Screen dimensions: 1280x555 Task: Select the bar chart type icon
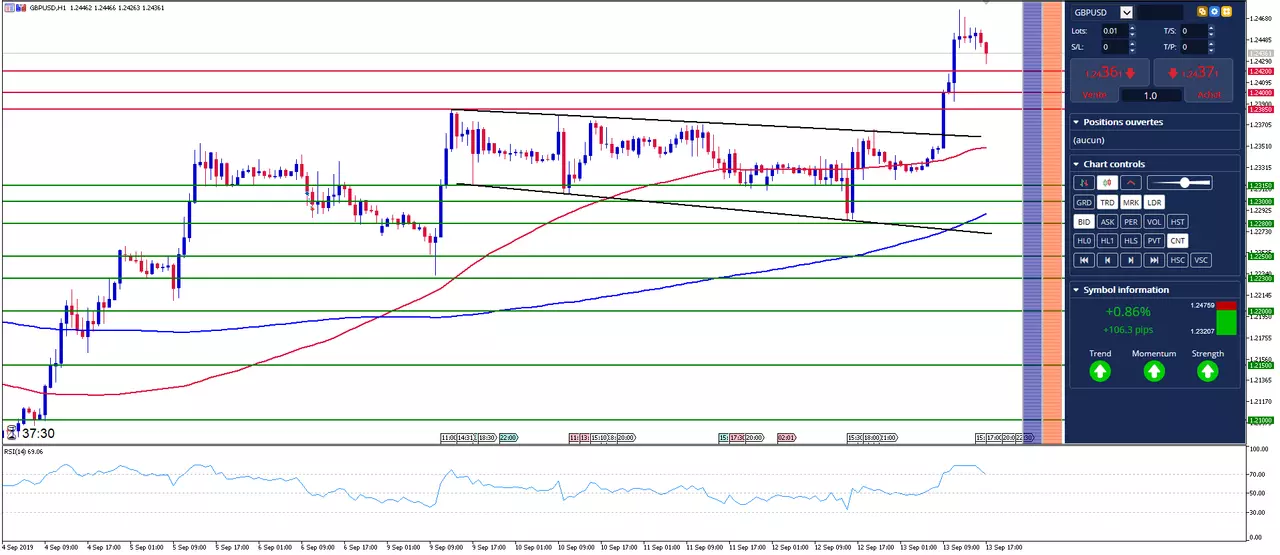(x=1084, y=182)
